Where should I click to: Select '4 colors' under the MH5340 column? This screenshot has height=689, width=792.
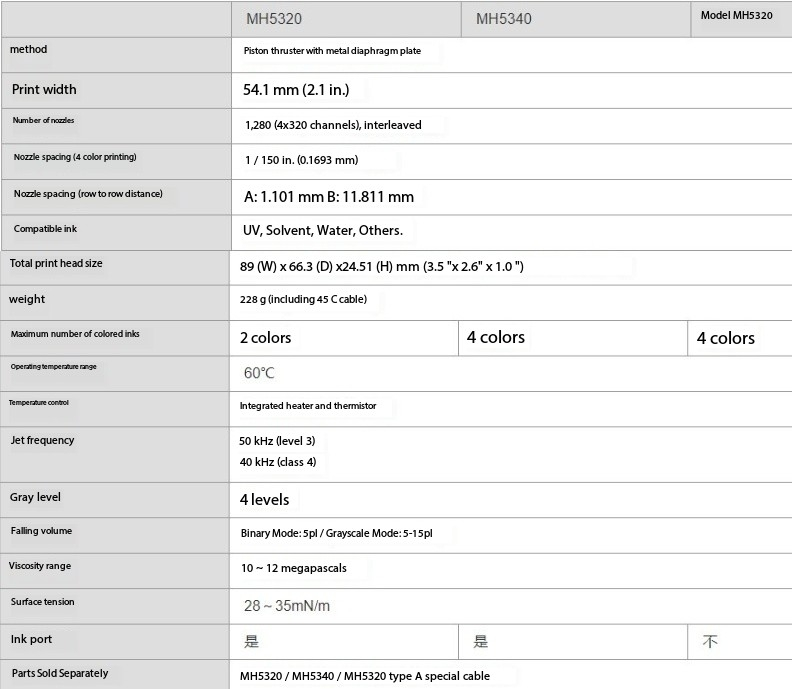496,337
